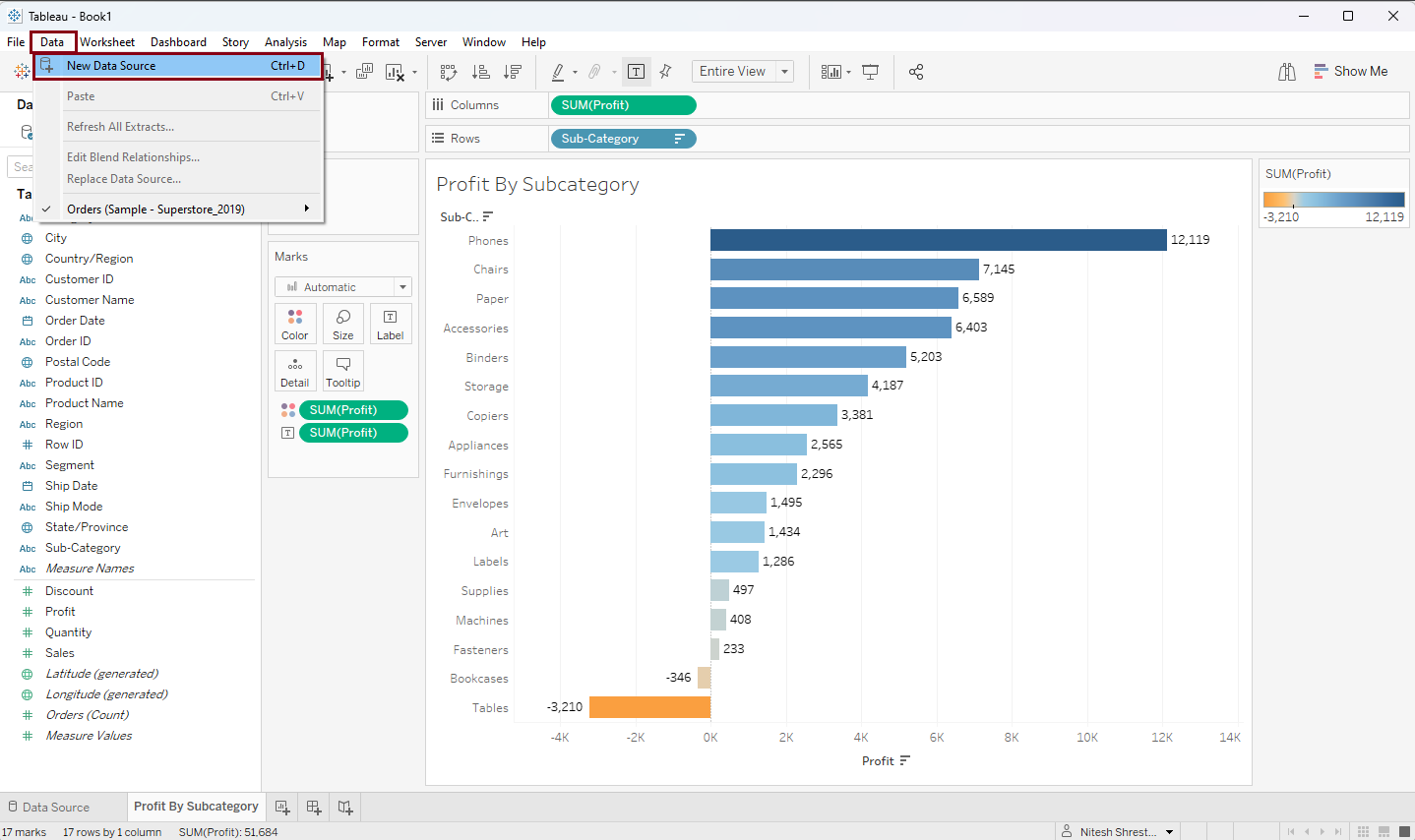
Task: Click the Show Me button
Action: (1352, 71)
